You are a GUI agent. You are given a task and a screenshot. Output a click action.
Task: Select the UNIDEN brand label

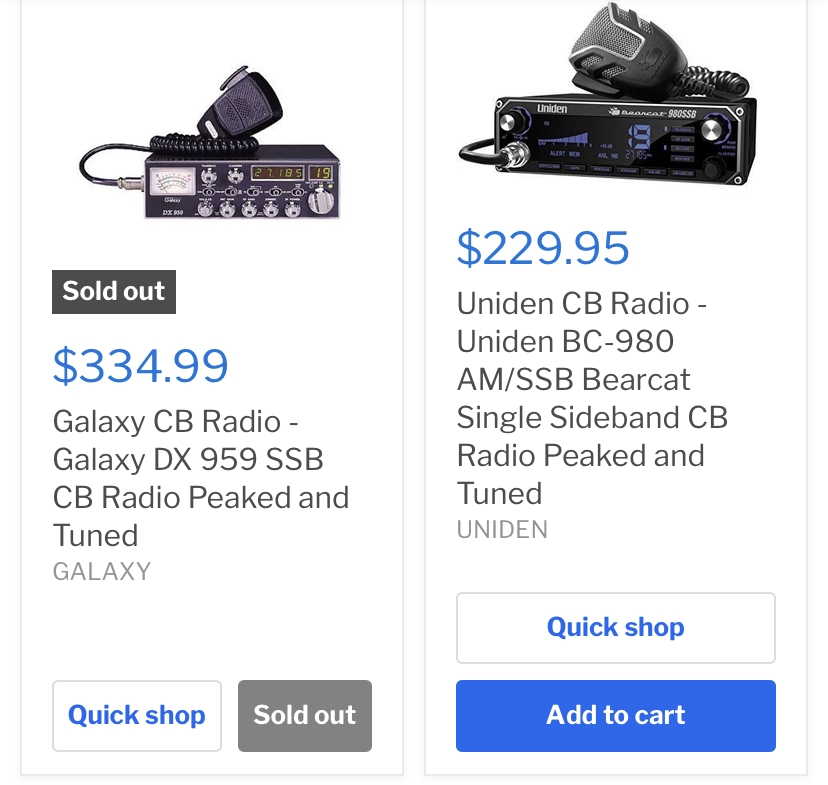pos(502,530)
